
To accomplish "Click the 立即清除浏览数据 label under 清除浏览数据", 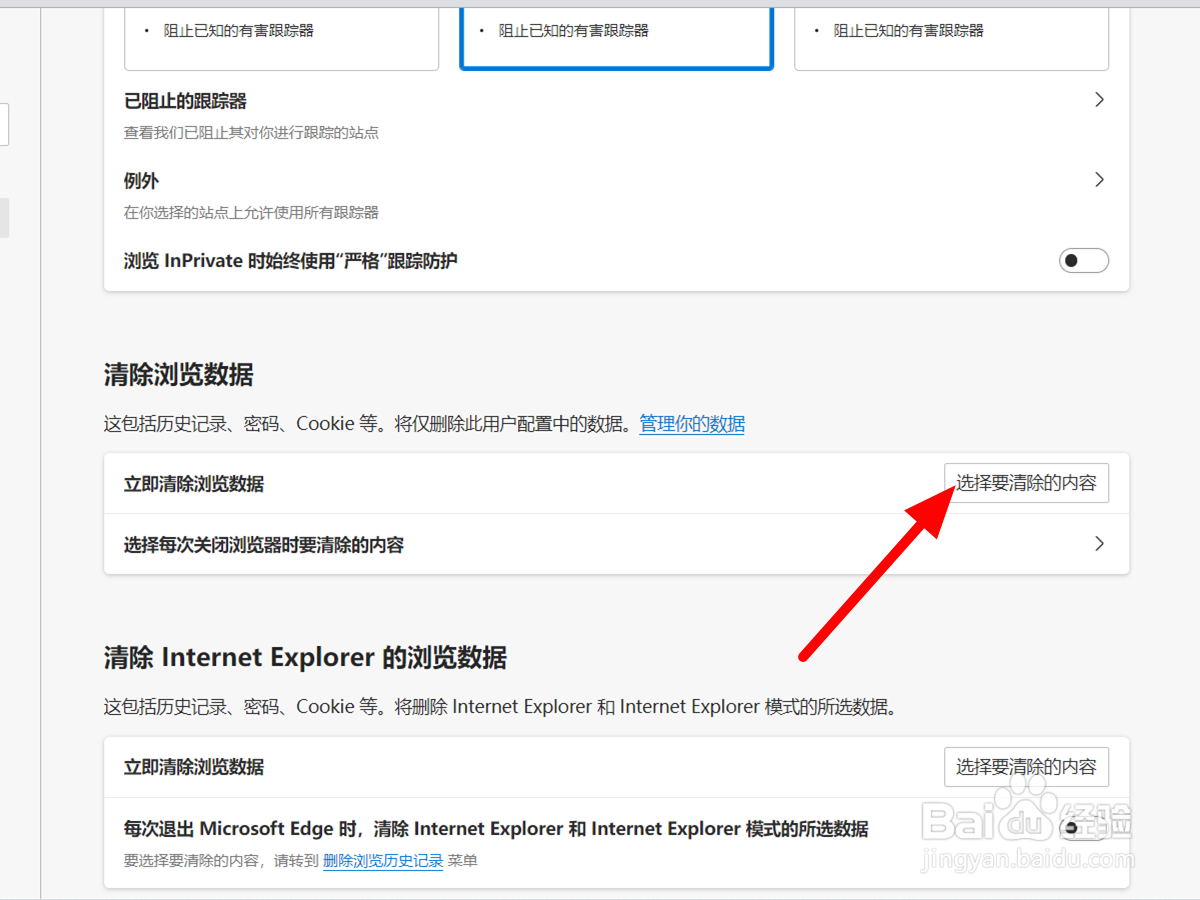I will [194, 484].
